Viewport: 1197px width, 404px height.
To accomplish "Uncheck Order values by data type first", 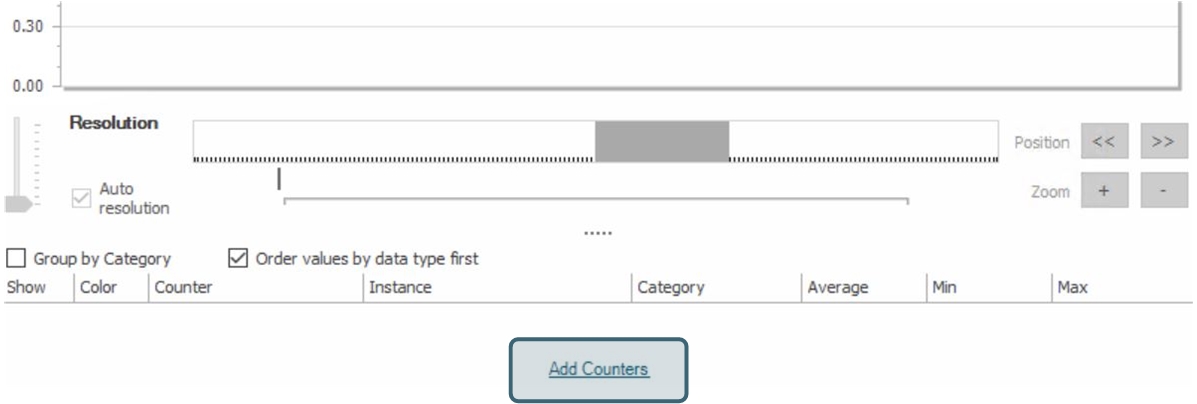I will pos(238,259).
